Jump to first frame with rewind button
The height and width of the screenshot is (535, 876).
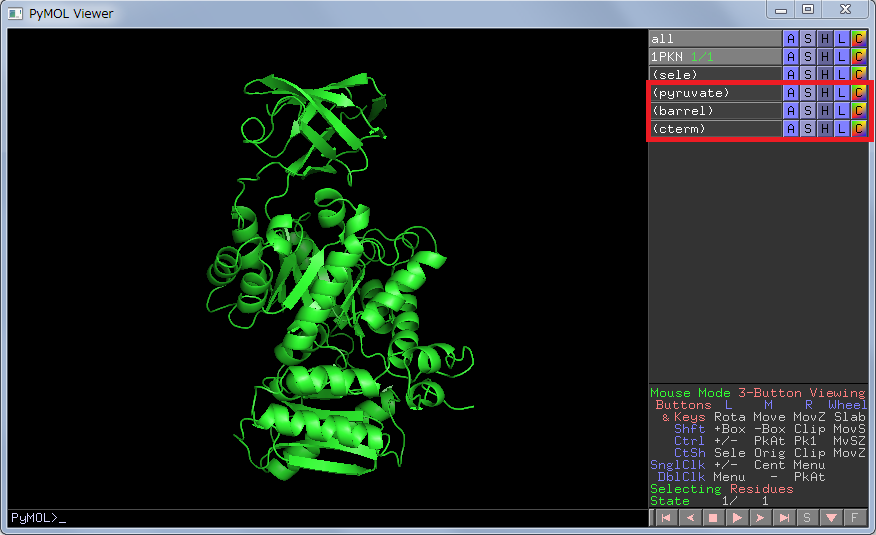(x=665, y=518)
